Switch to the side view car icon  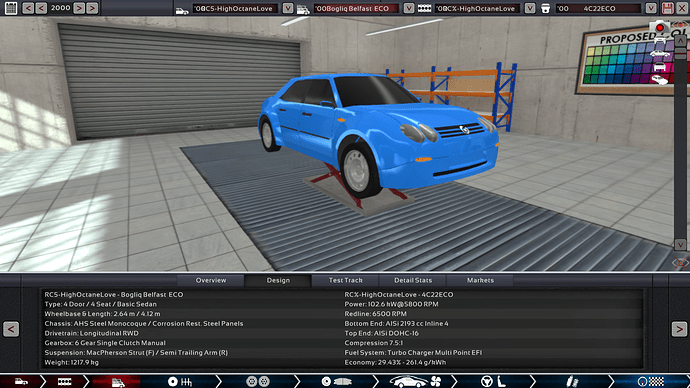[660, 54]
